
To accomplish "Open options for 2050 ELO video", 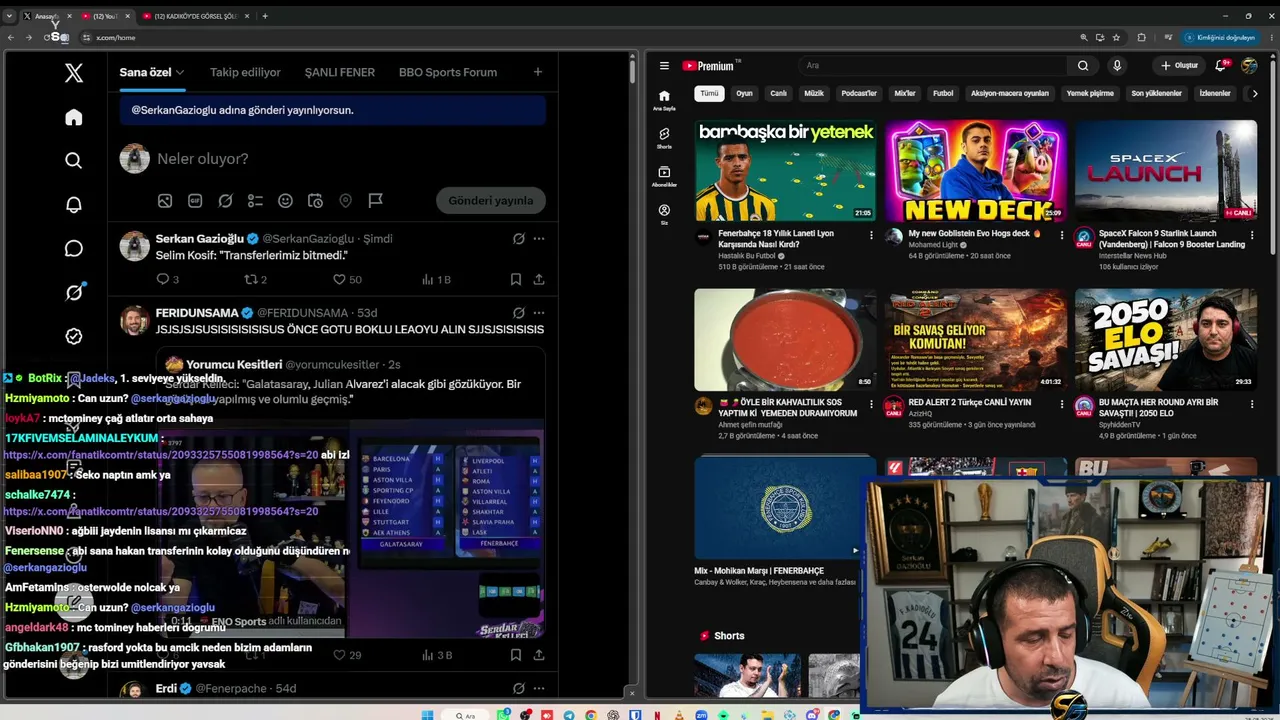I will tap(1252, 404).
